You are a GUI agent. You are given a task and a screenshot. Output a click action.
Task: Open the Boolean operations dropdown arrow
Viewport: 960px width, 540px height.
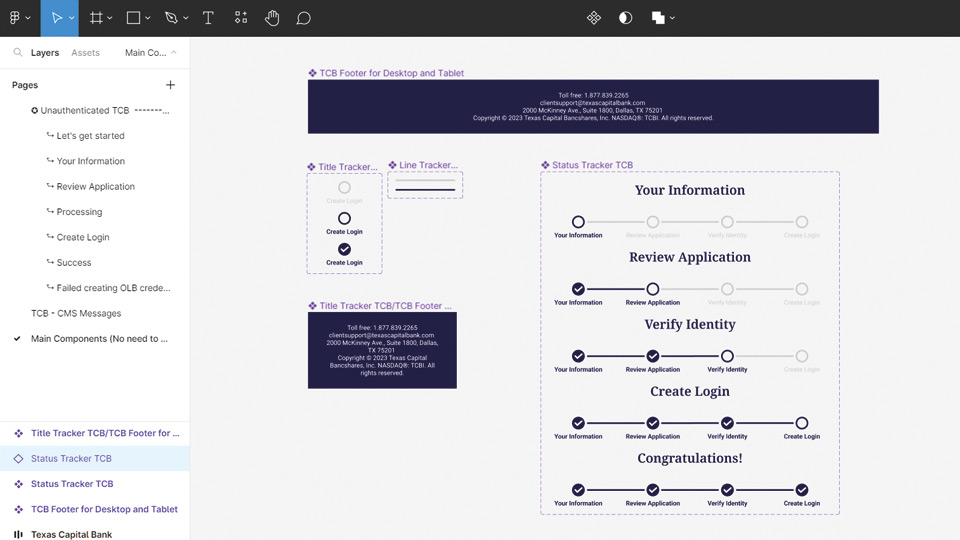[x=673, y=18]
